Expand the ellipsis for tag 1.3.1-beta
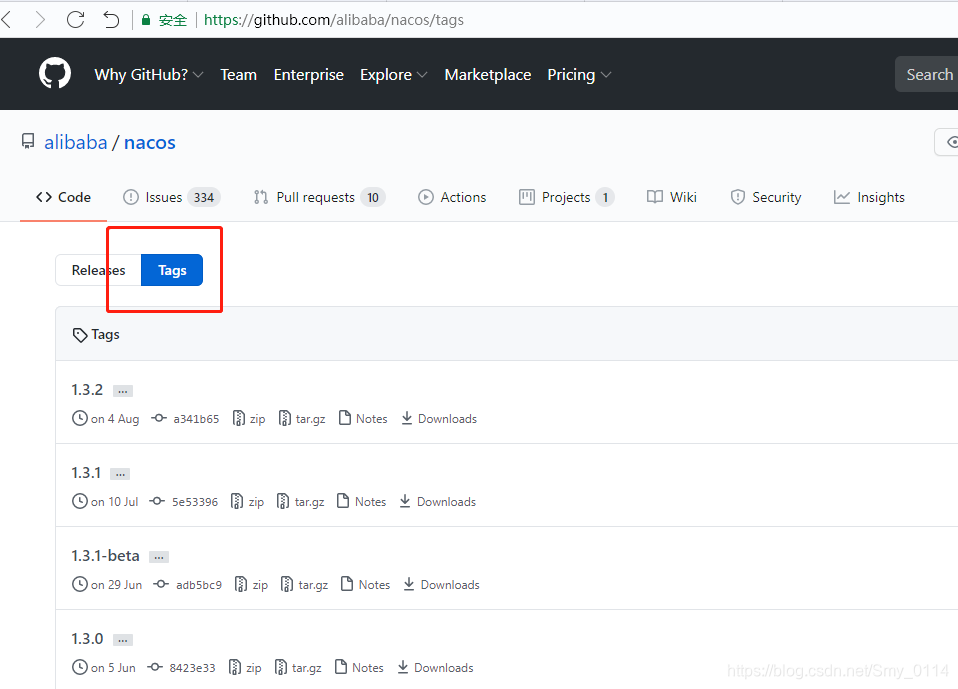Screen dimensions: 958x689 pyautogui.click(x=159, y=557)
